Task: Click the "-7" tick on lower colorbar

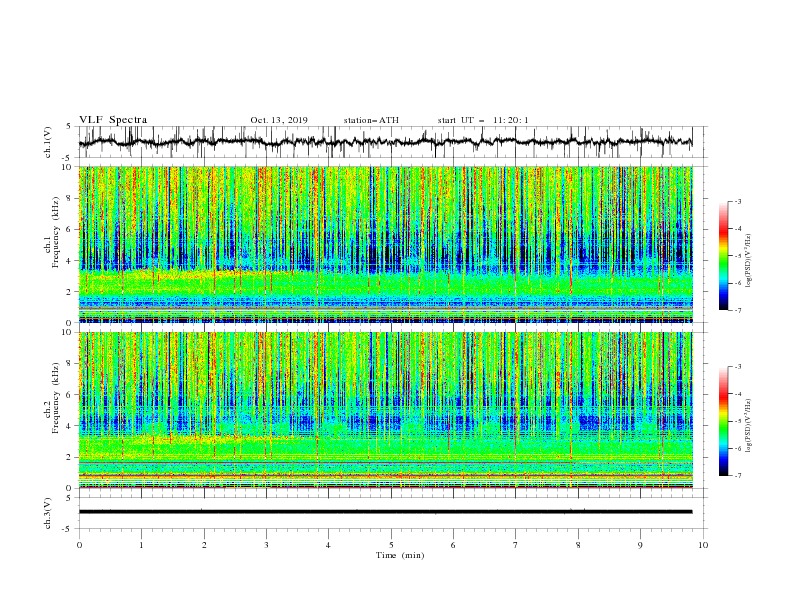Action: coord(738,476)
